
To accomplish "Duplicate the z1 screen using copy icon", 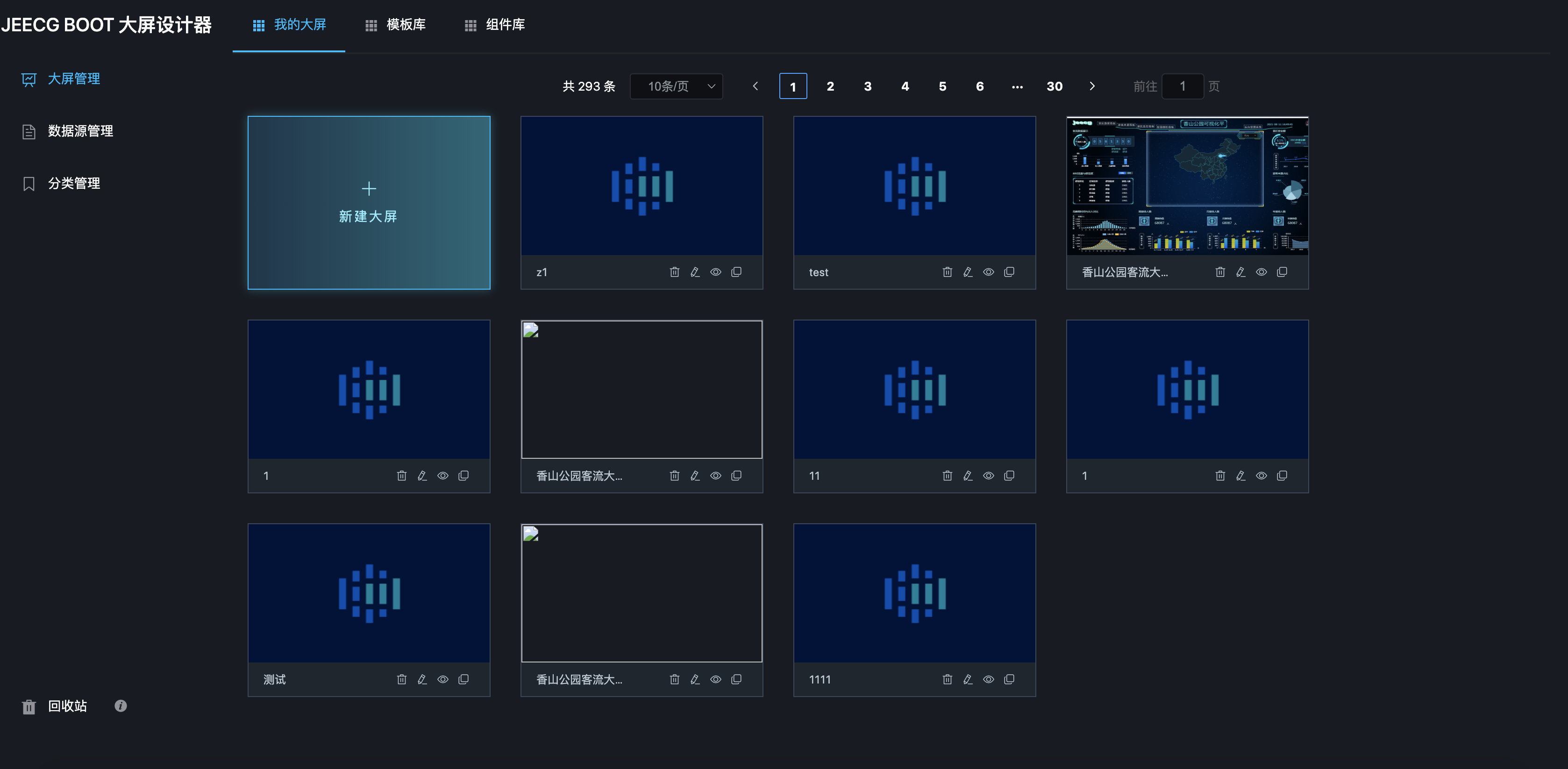I will click(736, 272).
